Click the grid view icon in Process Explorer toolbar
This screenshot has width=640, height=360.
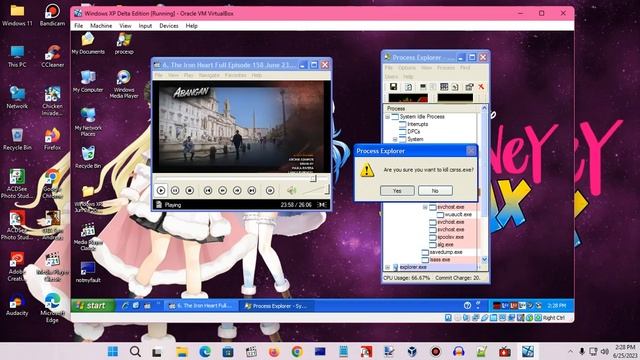[x=444, y=87]
